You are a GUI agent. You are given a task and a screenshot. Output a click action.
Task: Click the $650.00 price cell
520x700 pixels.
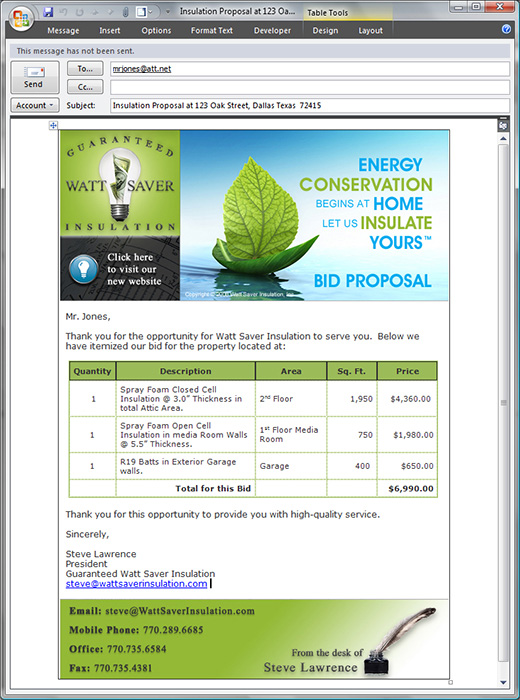tap(408, 466)
